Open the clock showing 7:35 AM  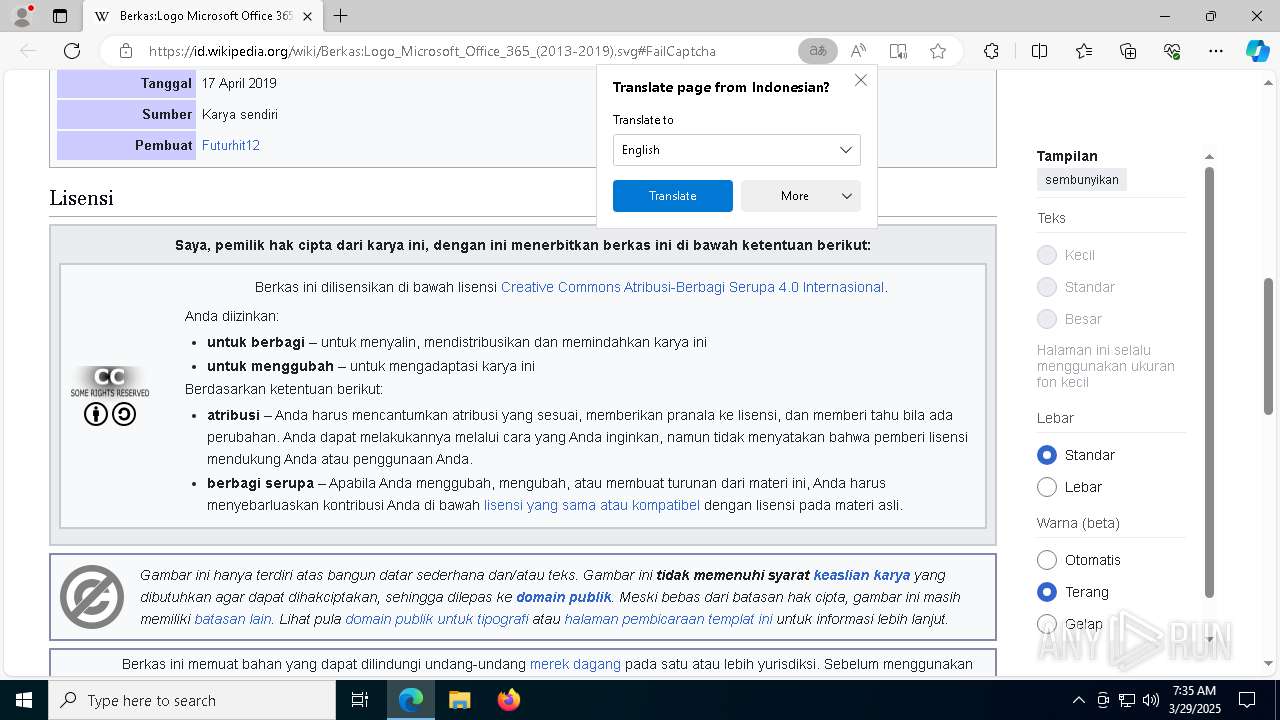point(1194,700)
